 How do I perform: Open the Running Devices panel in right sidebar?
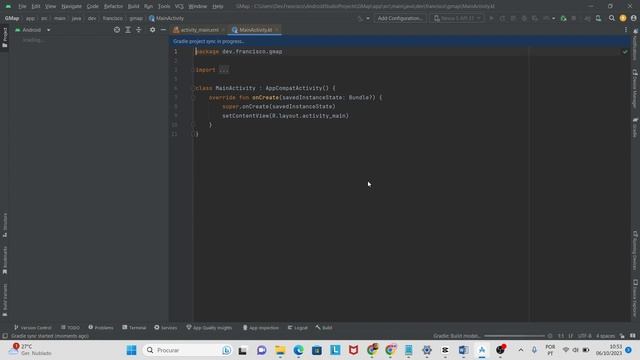point(635,251)
